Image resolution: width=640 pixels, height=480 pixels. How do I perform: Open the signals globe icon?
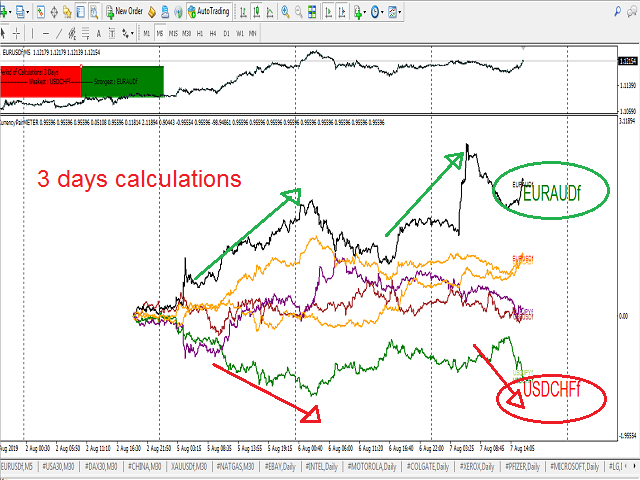tap(178, 12)
